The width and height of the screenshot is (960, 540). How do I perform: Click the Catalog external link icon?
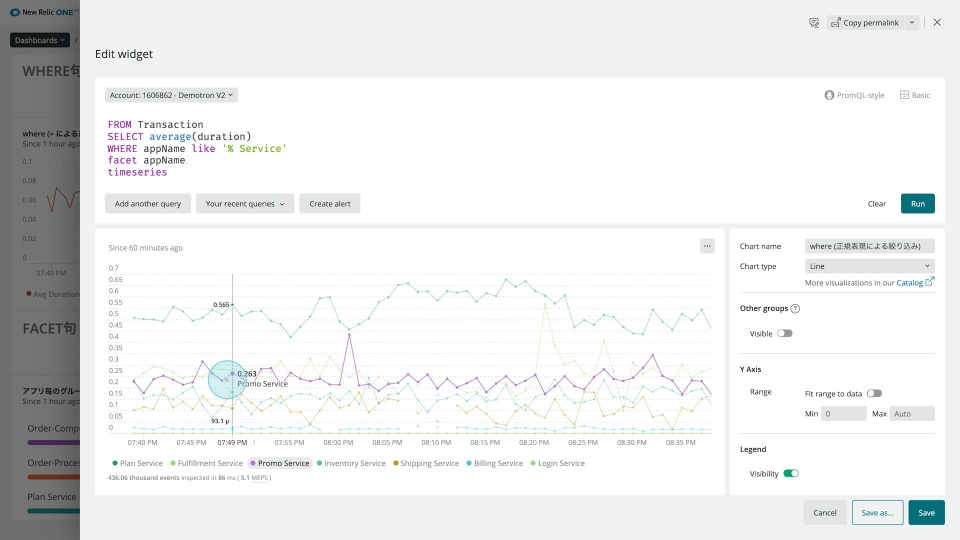pyautogui.click(x=929, y=282)
